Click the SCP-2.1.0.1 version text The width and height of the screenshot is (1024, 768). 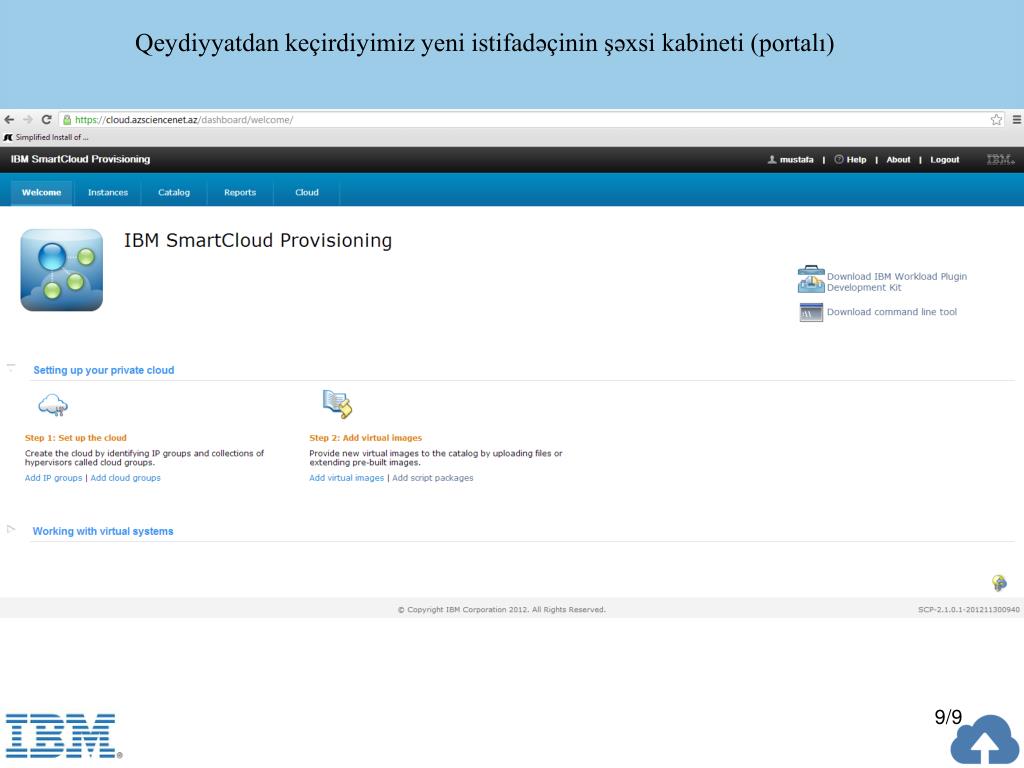(968, 610)
